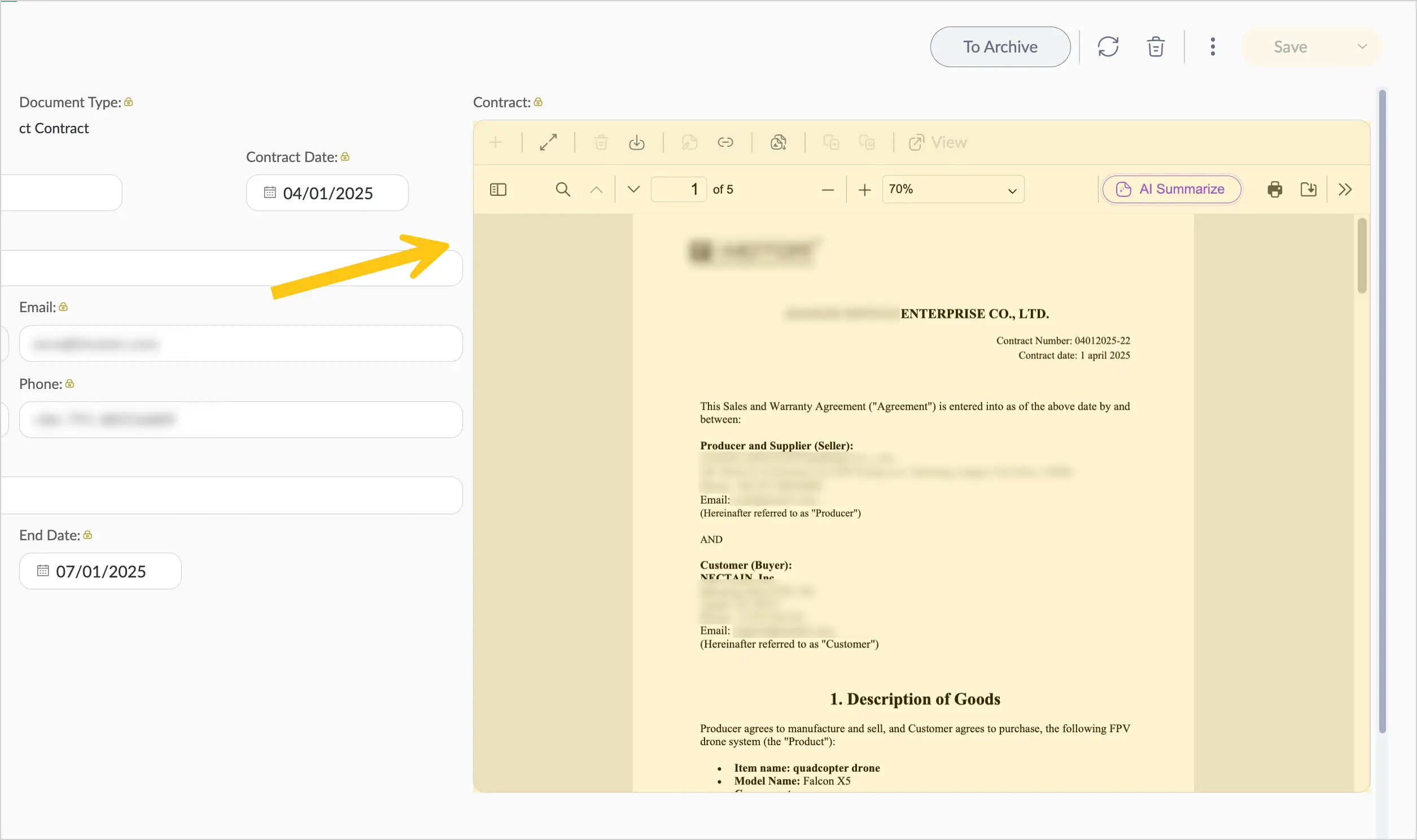Open the calendar icon in End Date
The height and width of the screenshot is (840, 1417).
pyautogui.click(x=43, y=571)
